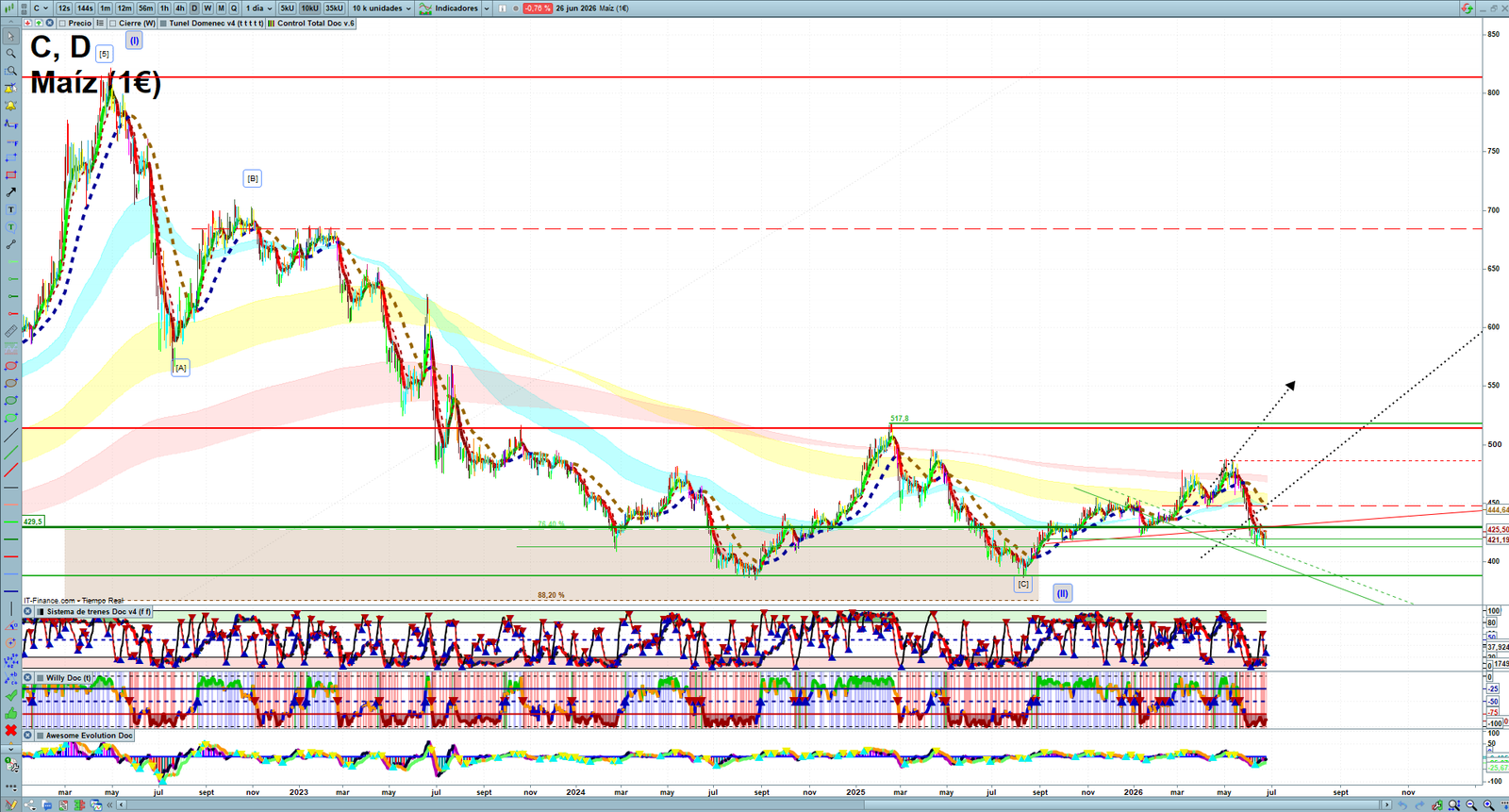Image resolution: width=1509 pixels, height=812 pixels.
Task: Select the magnifier zoom tool
Action: pos(10,53)
